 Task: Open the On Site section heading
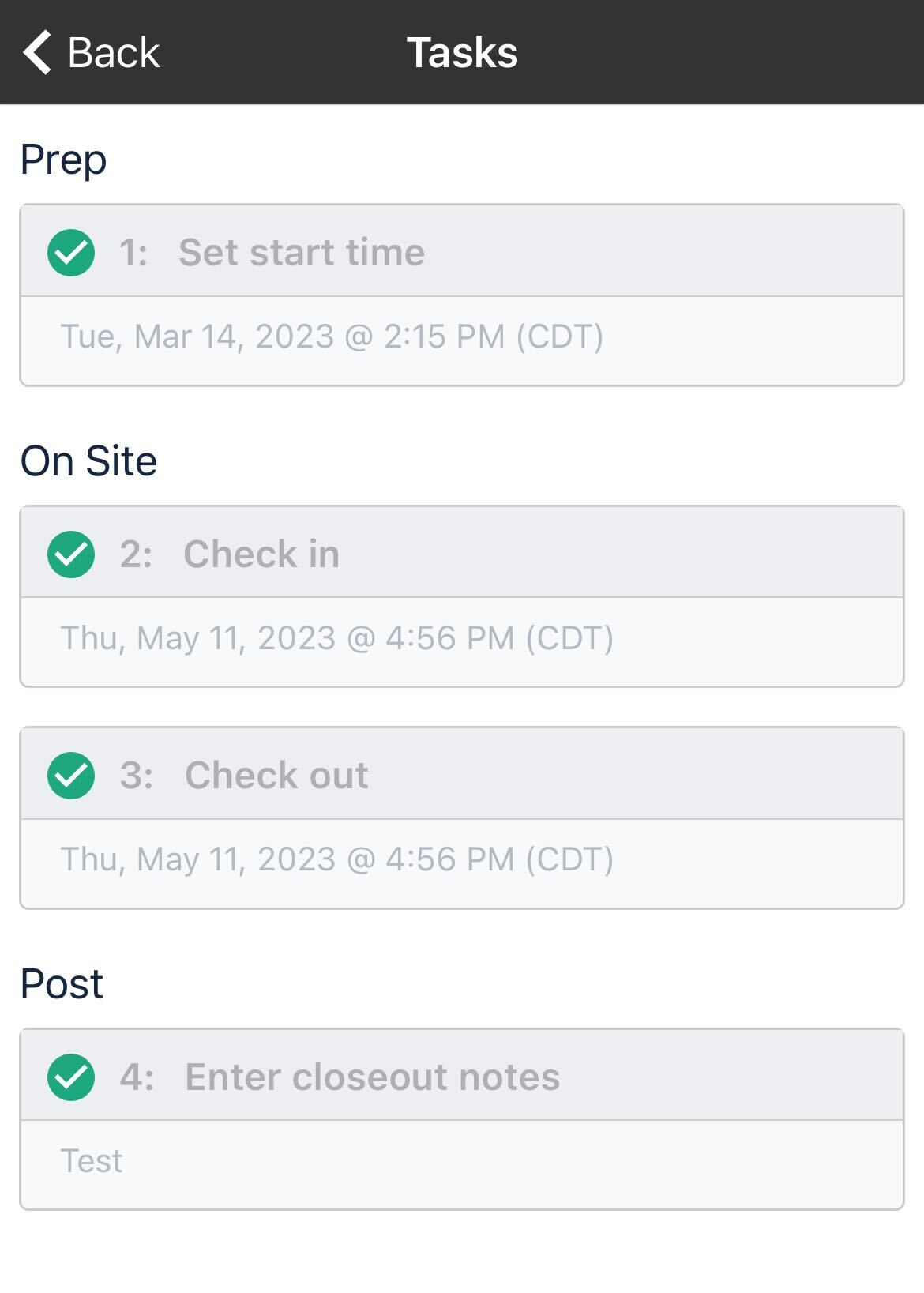pos(88,460)
